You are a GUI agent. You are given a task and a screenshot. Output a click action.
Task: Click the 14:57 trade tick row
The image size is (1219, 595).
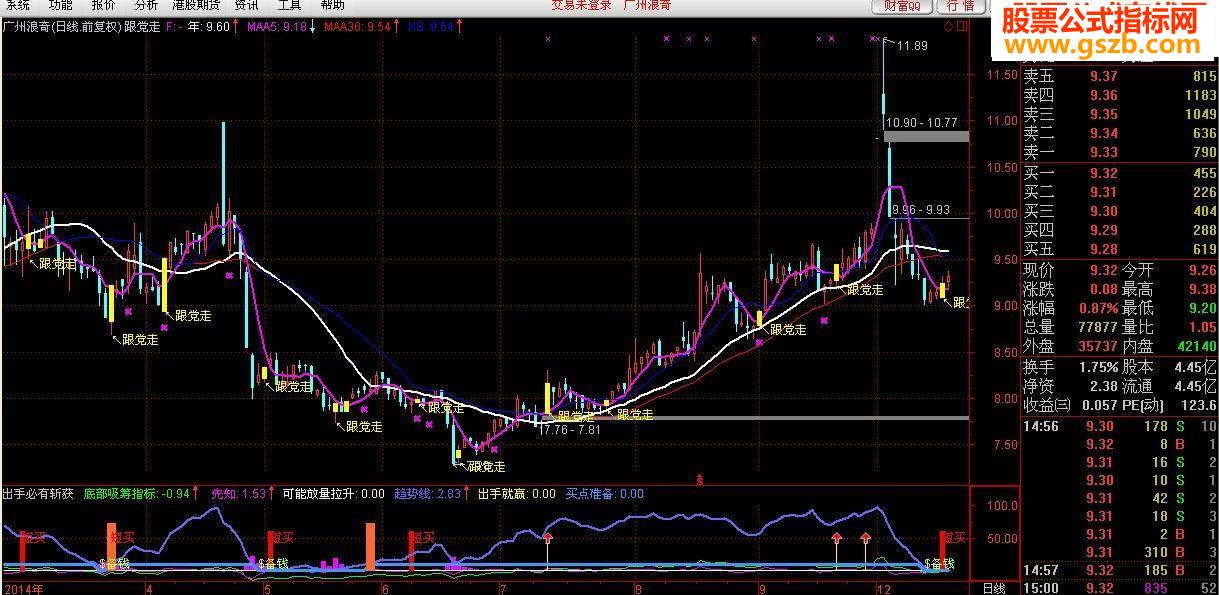click(x=1120, y=570)
